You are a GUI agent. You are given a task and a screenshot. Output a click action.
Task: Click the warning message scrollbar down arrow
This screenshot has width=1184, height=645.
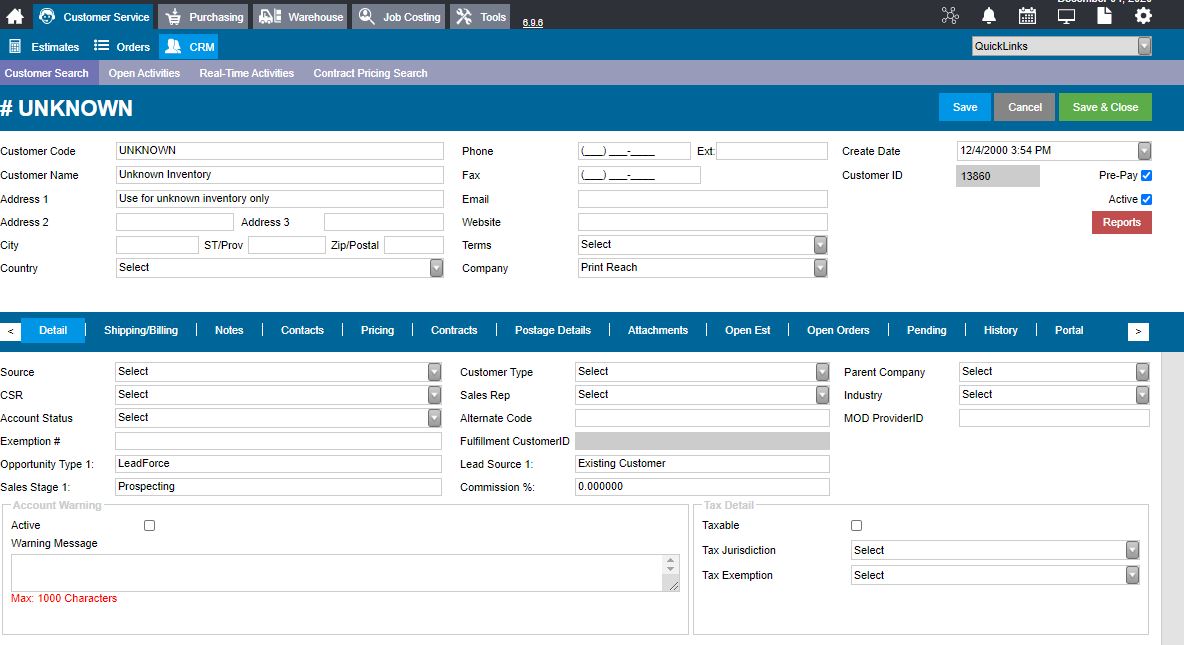click(x=671, y=569)
